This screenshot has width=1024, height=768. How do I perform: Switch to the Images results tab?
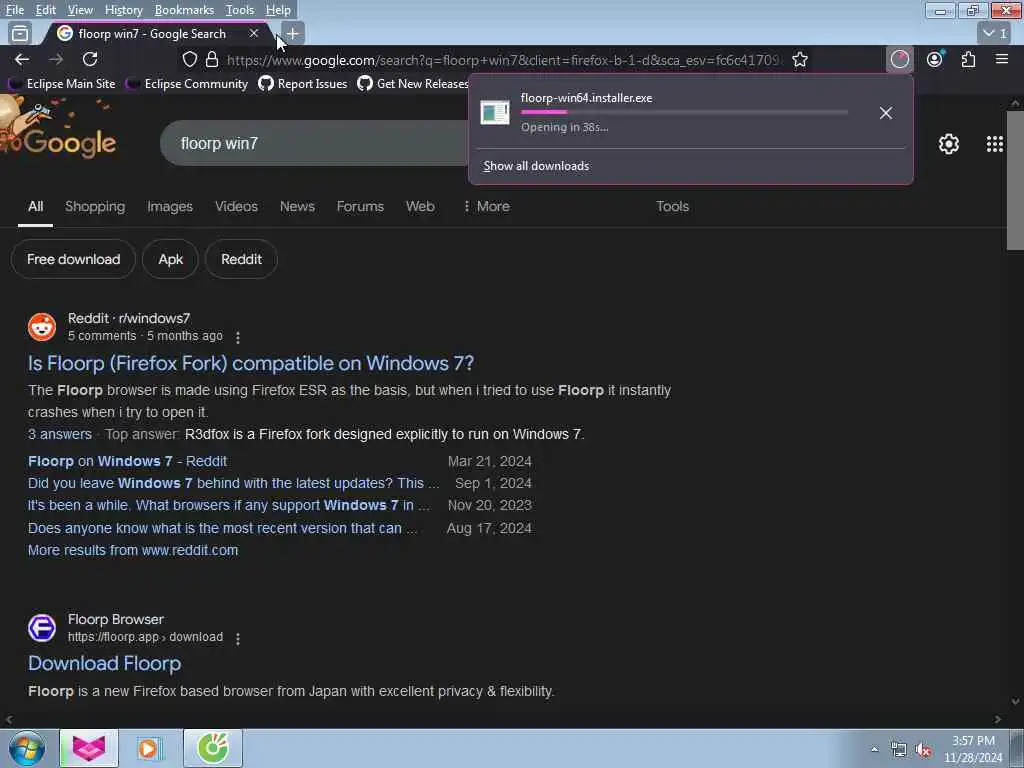point(170,206)
